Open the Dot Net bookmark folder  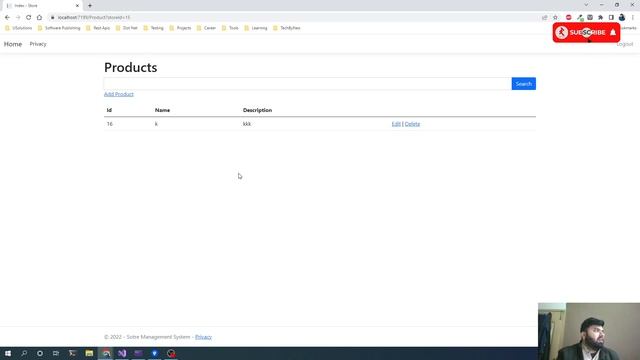click(127, 28)
